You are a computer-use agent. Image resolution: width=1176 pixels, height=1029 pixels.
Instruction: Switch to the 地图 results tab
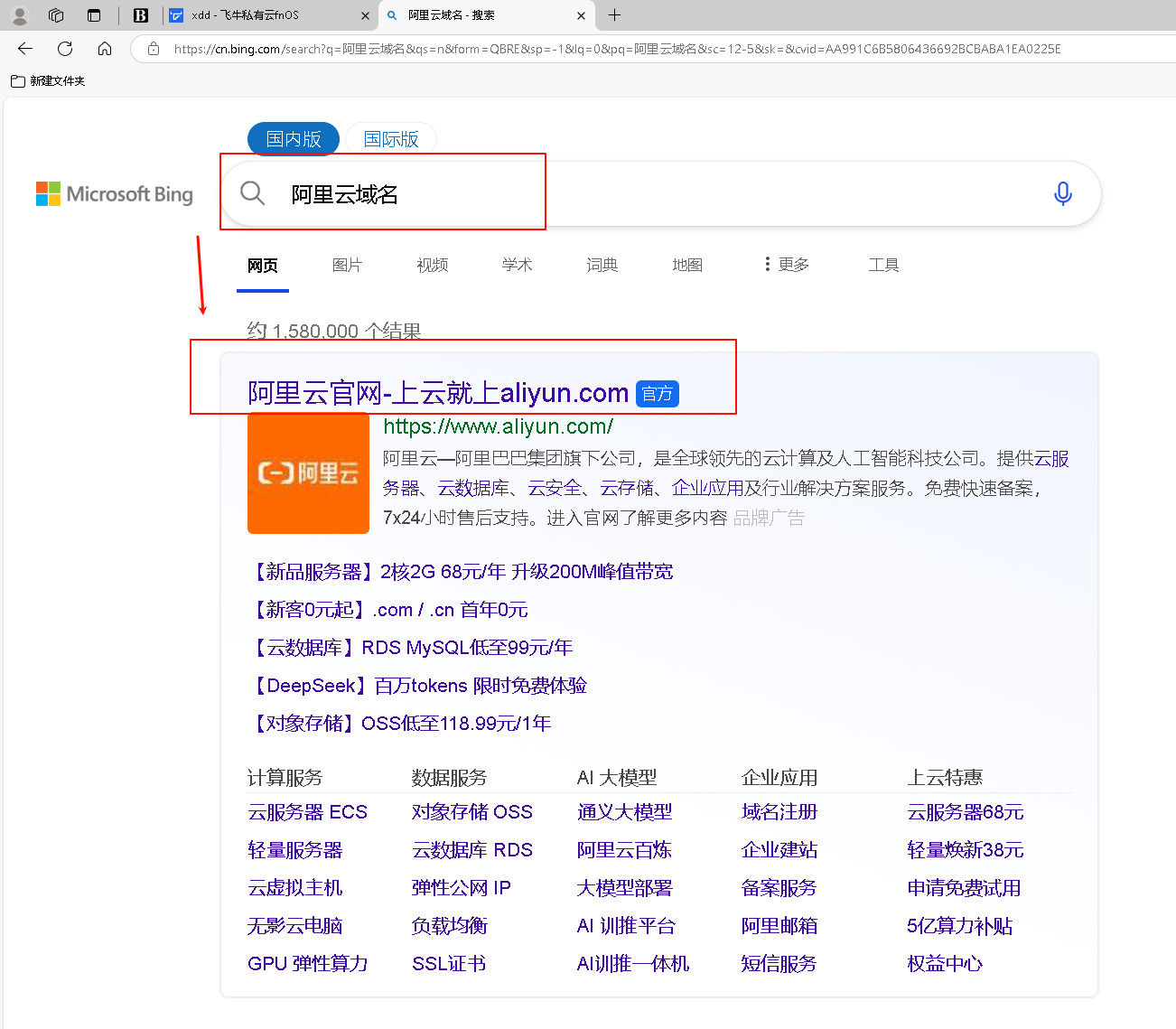(x=686, y=265)
